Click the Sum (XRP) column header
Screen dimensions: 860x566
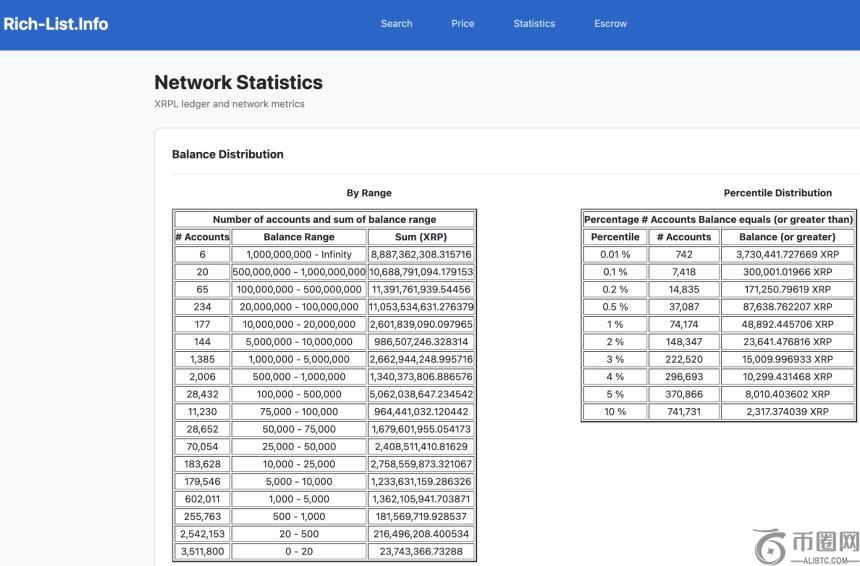point(421,237)
